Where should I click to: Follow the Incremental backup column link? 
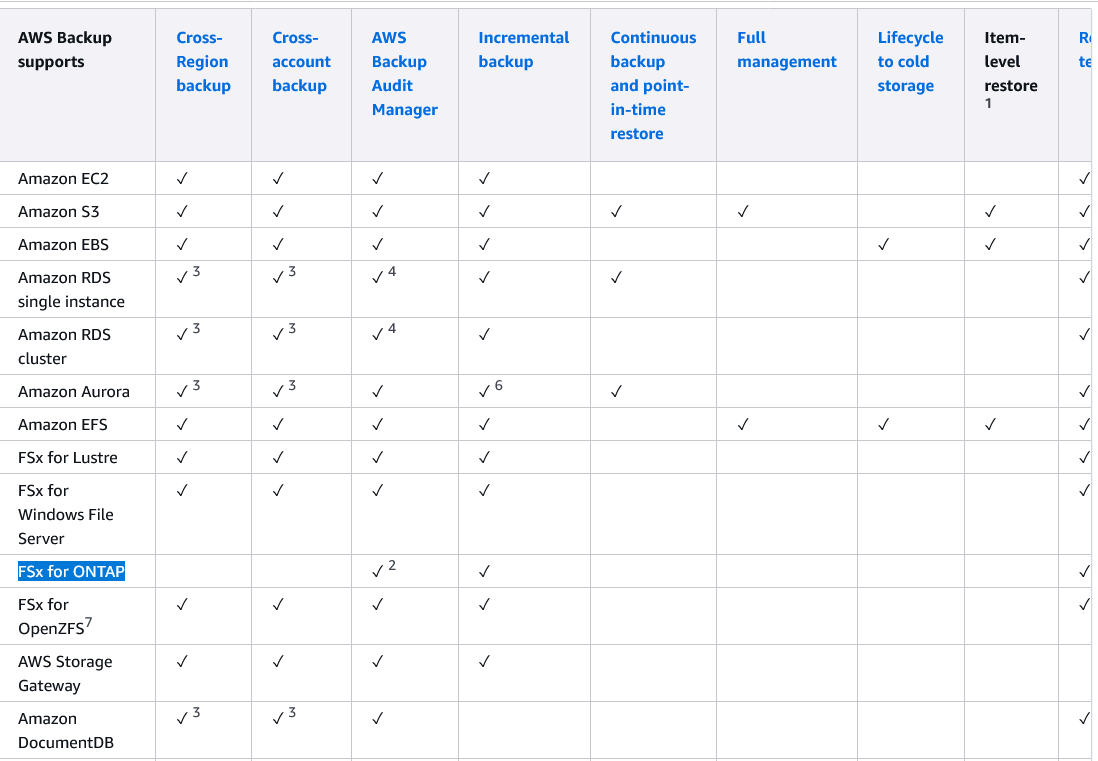[523, 50]
